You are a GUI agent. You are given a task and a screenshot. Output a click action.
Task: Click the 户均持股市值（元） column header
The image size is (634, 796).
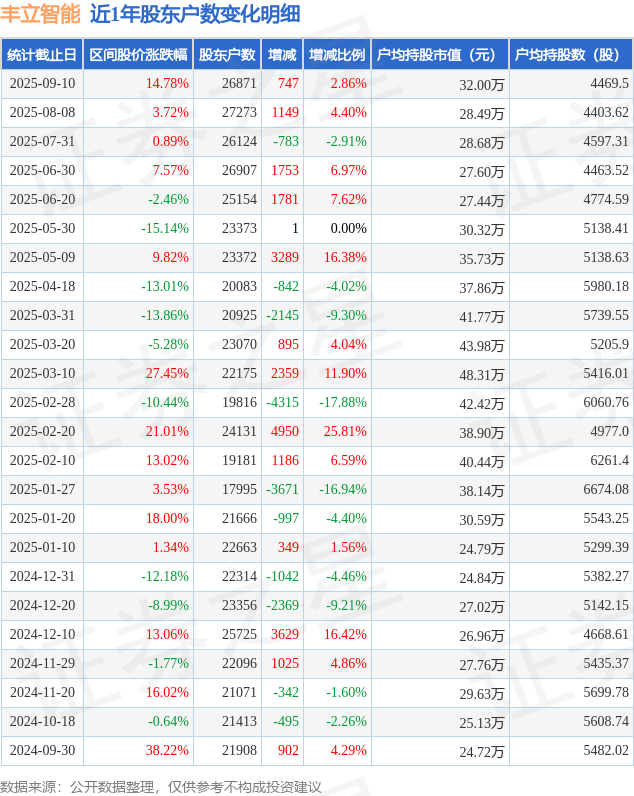pyautogui.click(x=440, y=55)
